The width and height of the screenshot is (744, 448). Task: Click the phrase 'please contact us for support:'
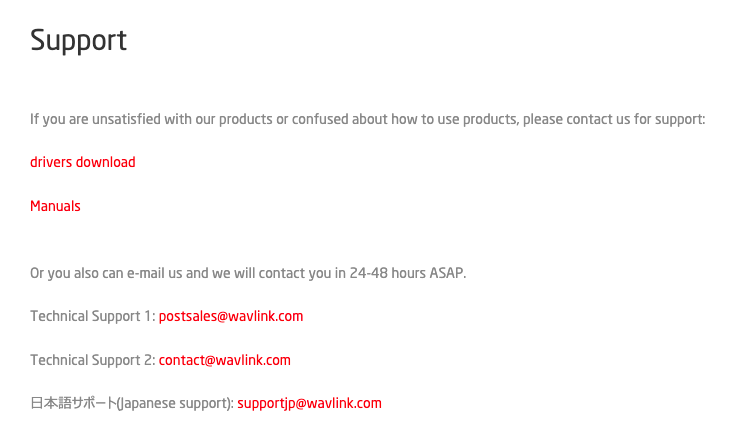(614, 119)
